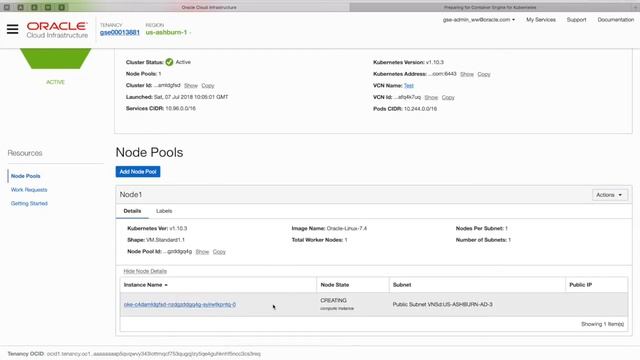Switch to the Oracle Cloud Infrastructure browser tab

click(209, 7)
